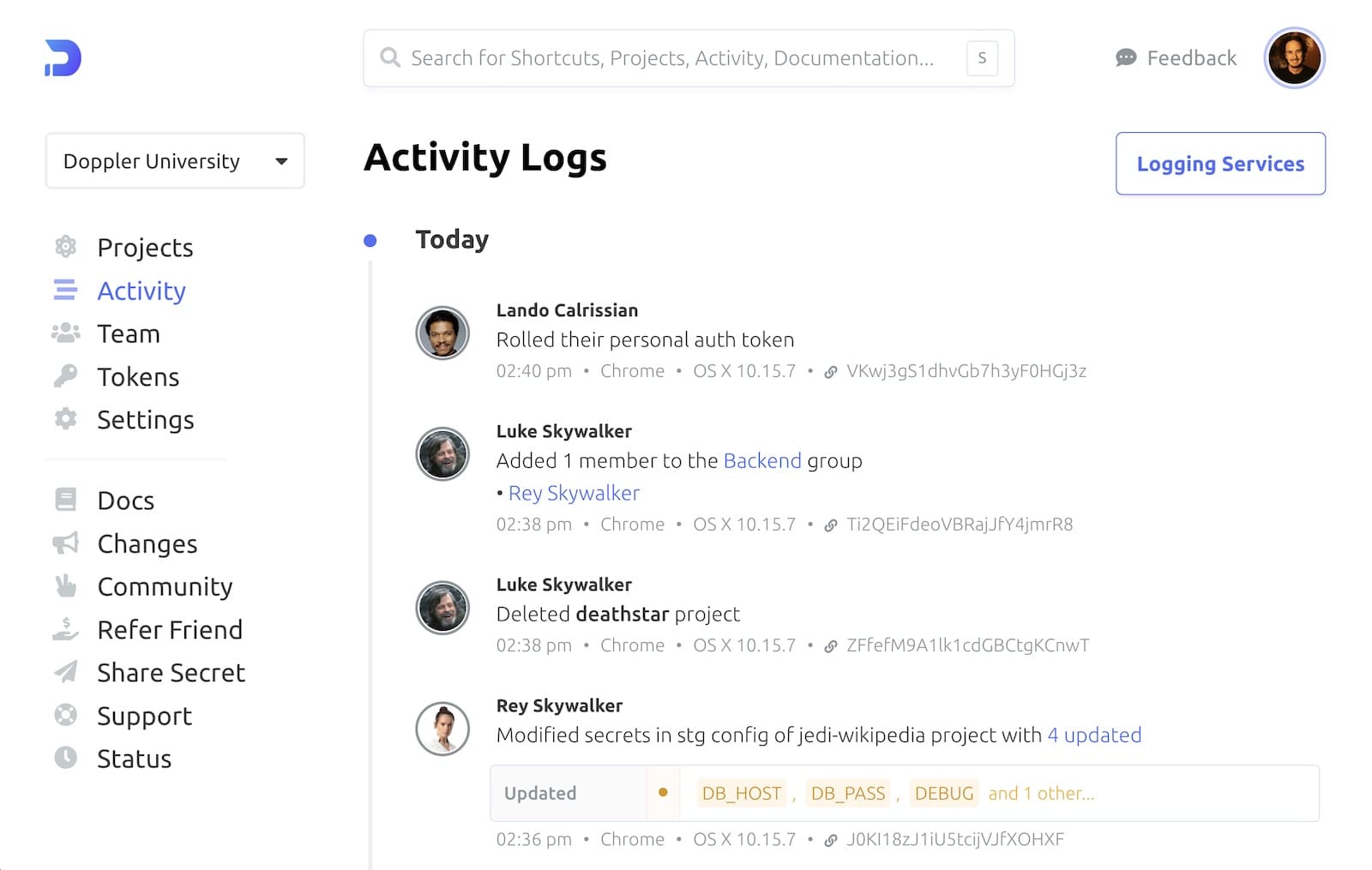Open Support from the sidebar

pos(145,716)
